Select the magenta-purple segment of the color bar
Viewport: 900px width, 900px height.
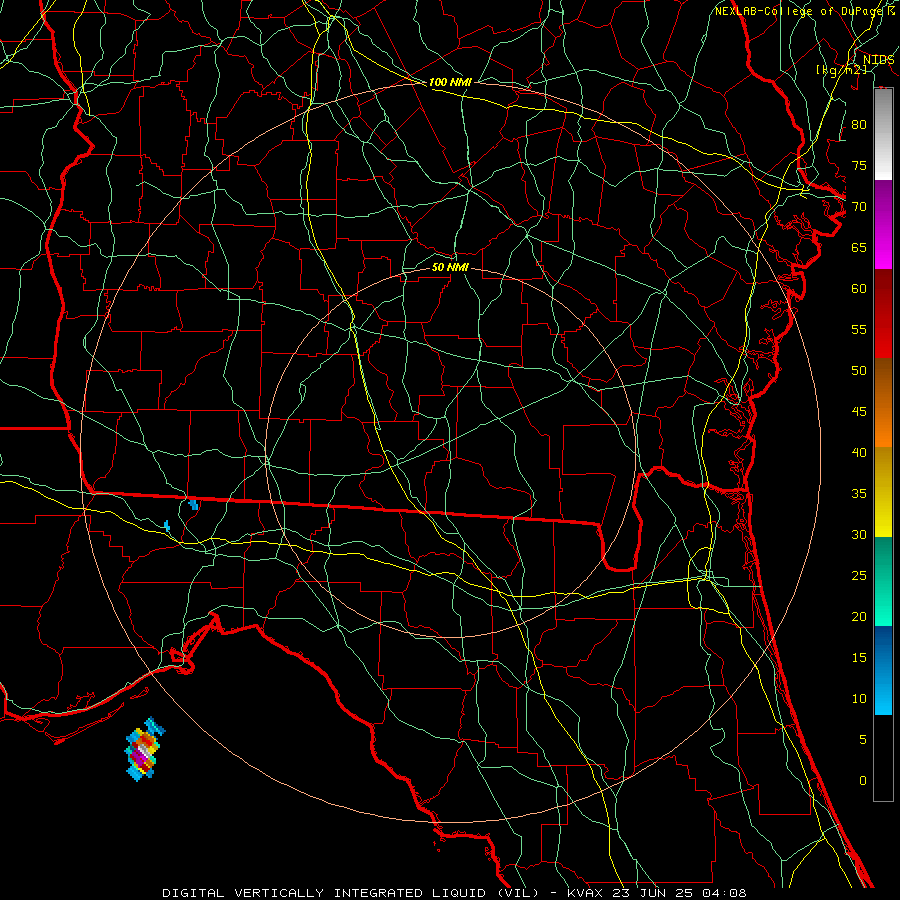883,224
